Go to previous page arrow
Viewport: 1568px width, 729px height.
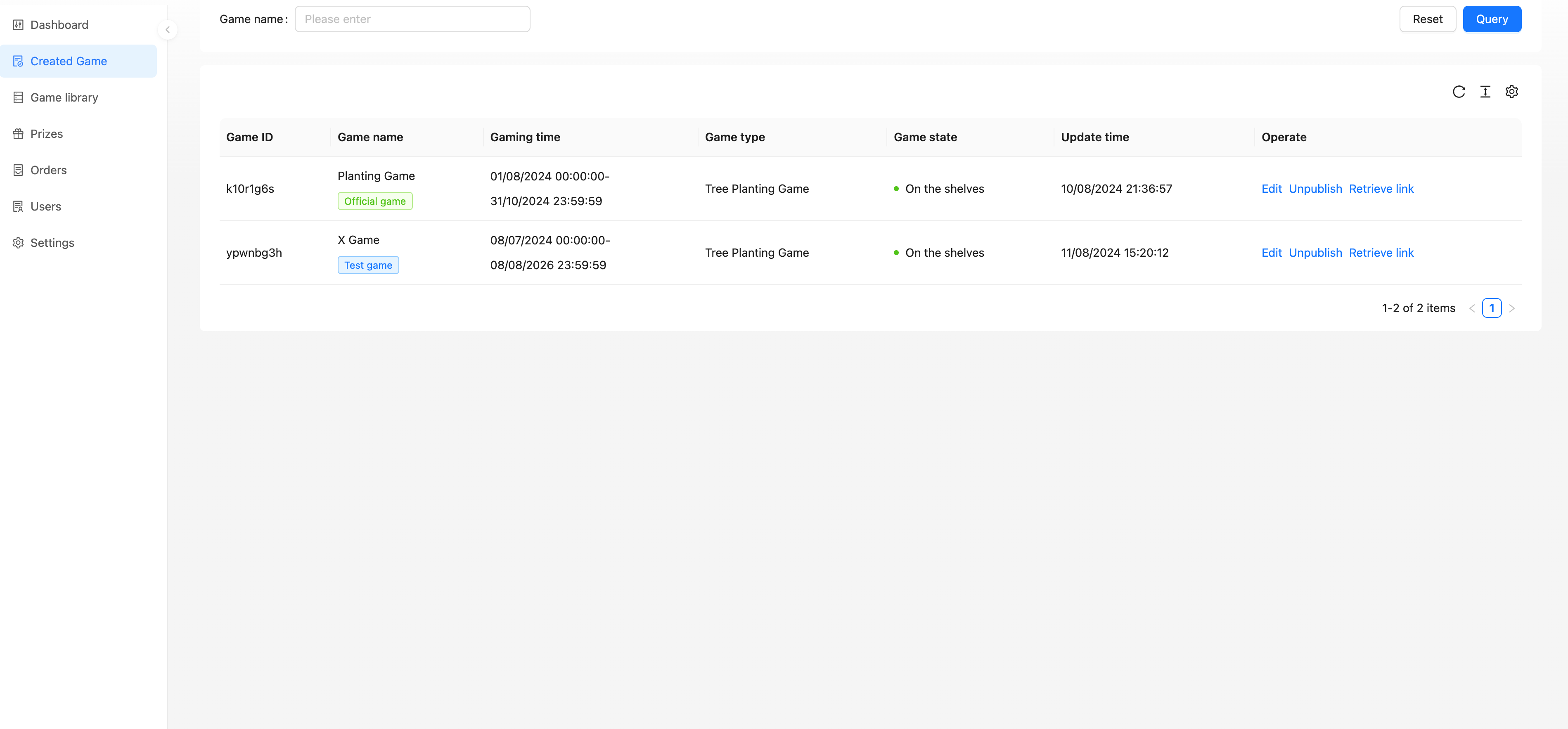pos(1472,308)
